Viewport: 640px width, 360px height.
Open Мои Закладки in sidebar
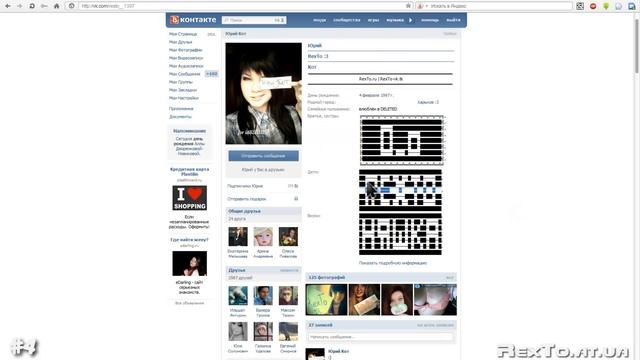coord(183,90)
